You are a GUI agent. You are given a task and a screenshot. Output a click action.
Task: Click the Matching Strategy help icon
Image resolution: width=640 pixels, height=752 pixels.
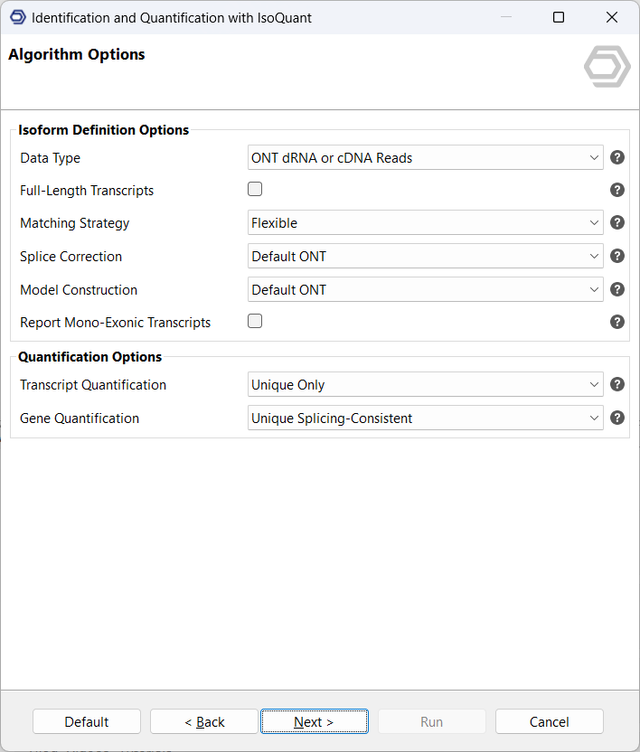[617, 223]
